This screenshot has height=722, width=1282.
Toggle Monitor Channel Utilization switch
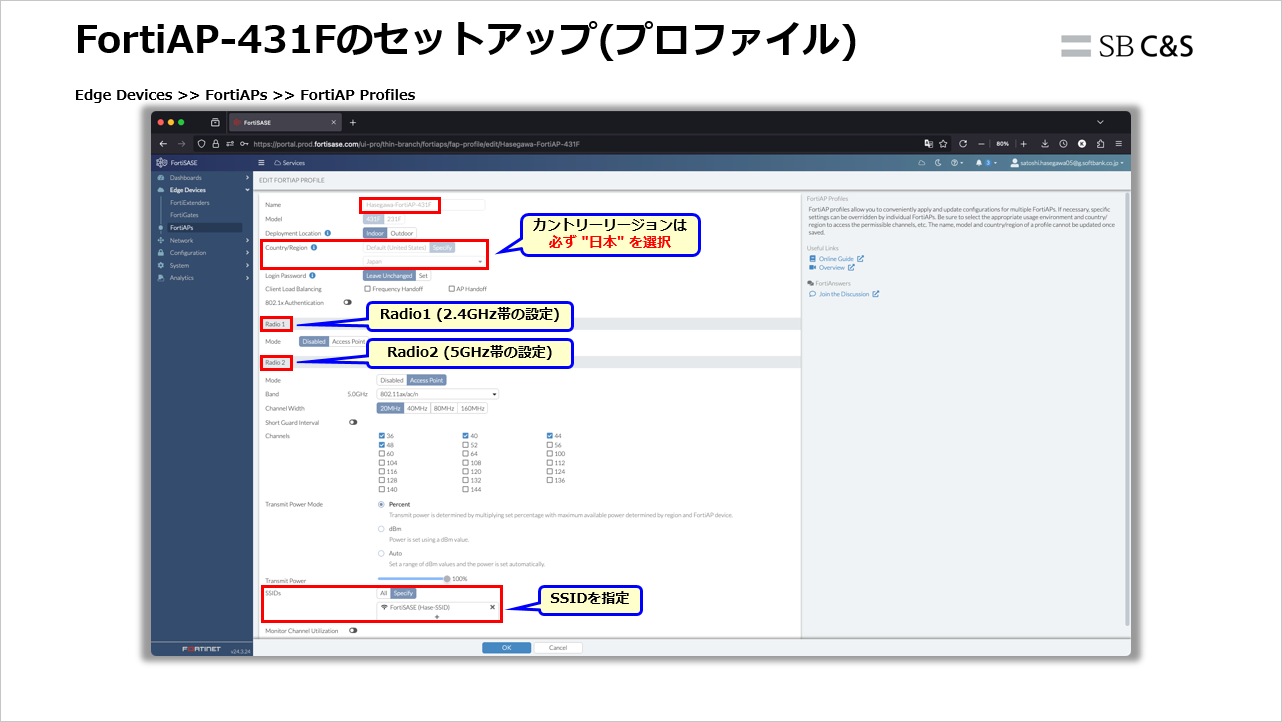click(353, 631)
